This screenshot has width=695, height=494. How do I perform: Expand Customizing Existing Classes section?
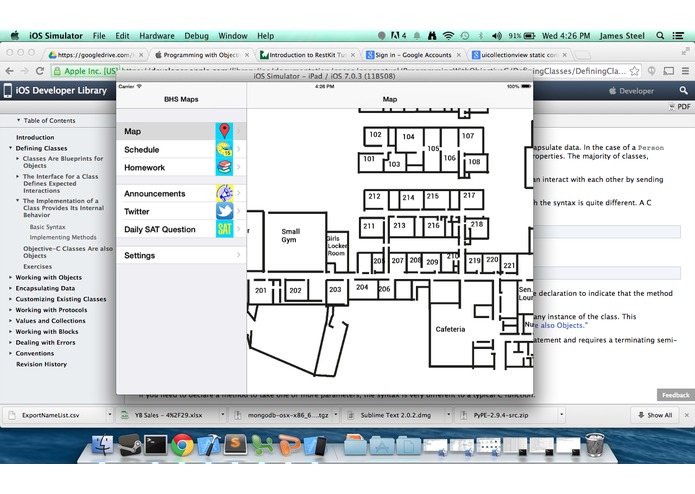tap(11, 299)
